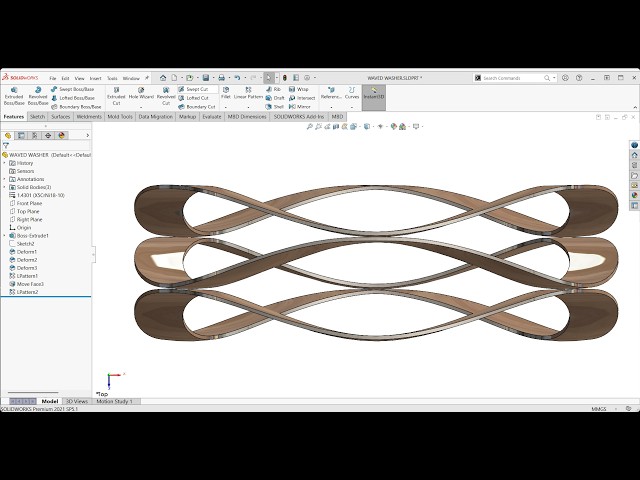Click the Rebuild traffic light icon
Image resolution: width=640 pixels, height=480 pixels.
(x=285, y=78)
